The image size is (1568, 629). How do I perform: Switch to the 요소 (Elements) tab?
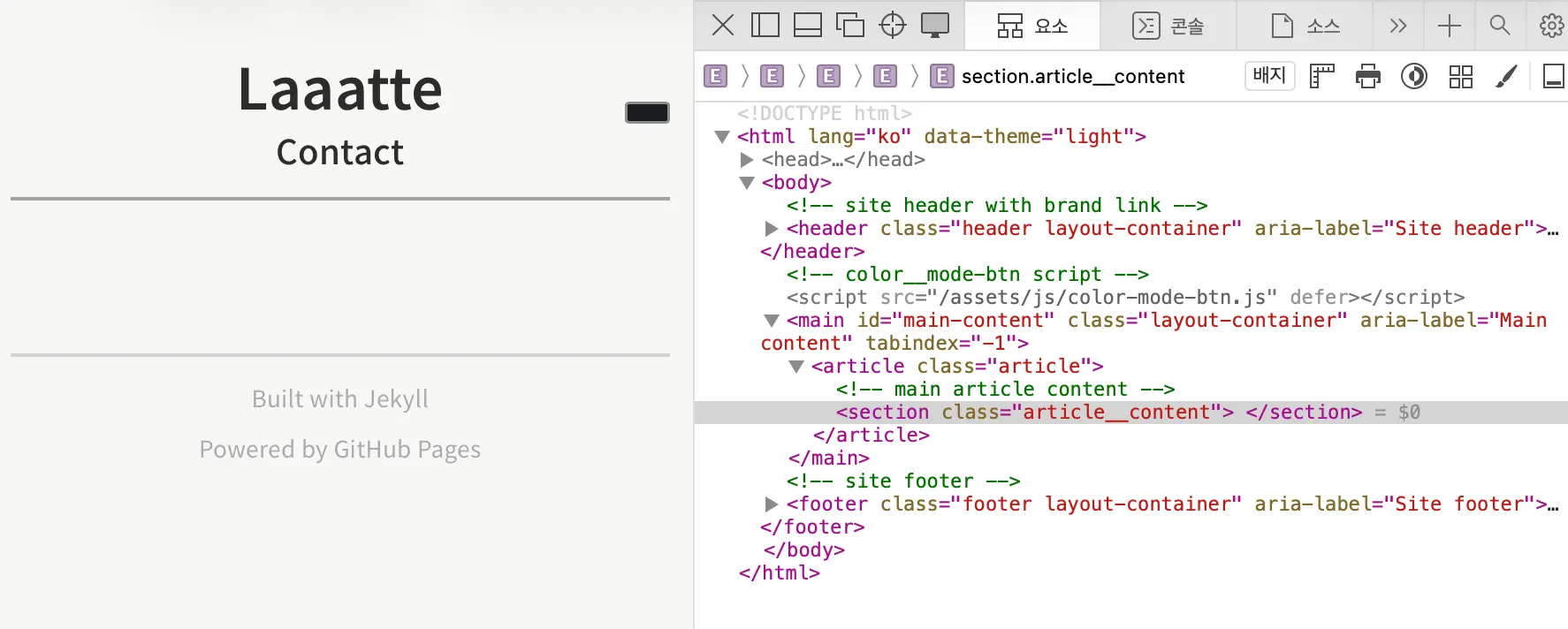coord(1032,26)
